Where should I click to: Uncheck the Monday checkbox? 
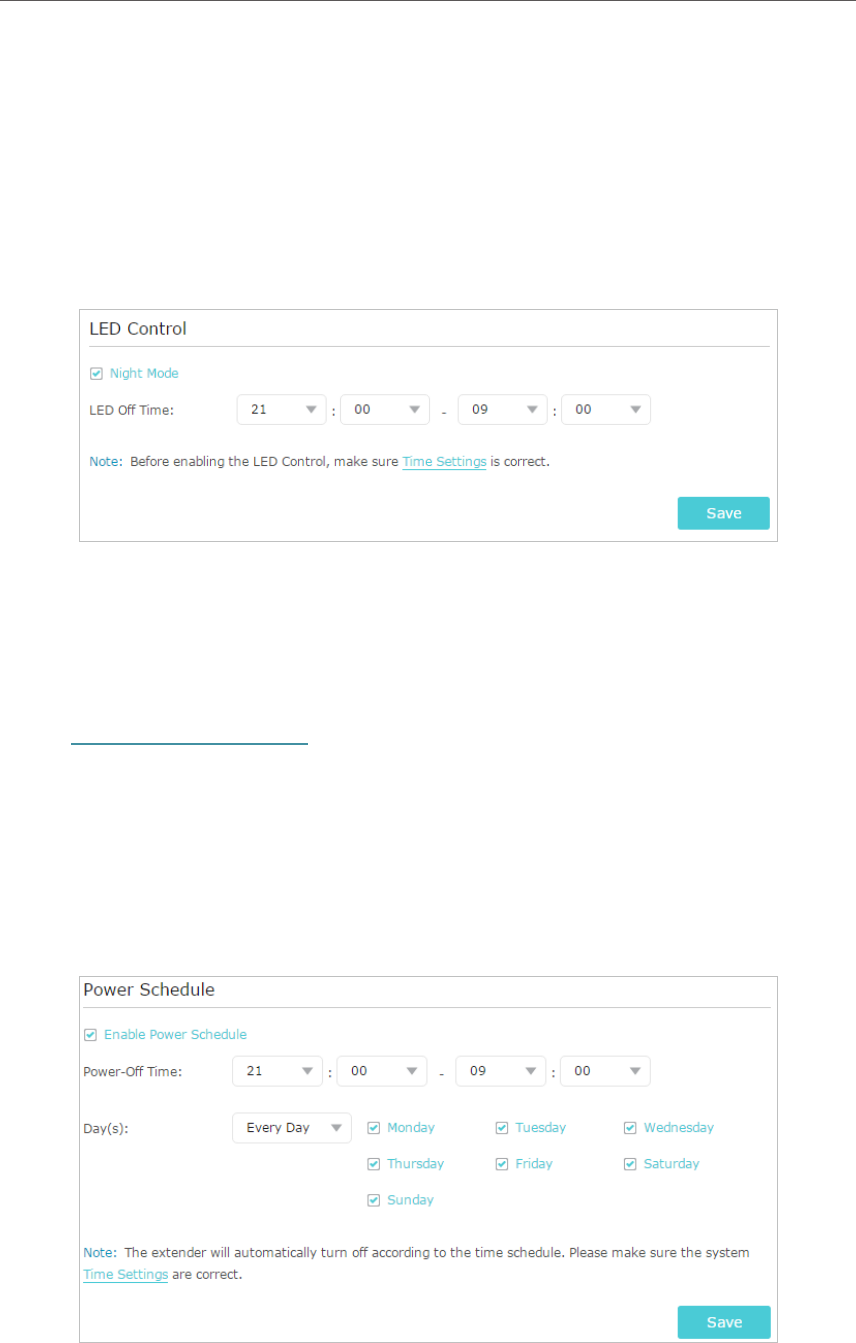coord(374,1127)
